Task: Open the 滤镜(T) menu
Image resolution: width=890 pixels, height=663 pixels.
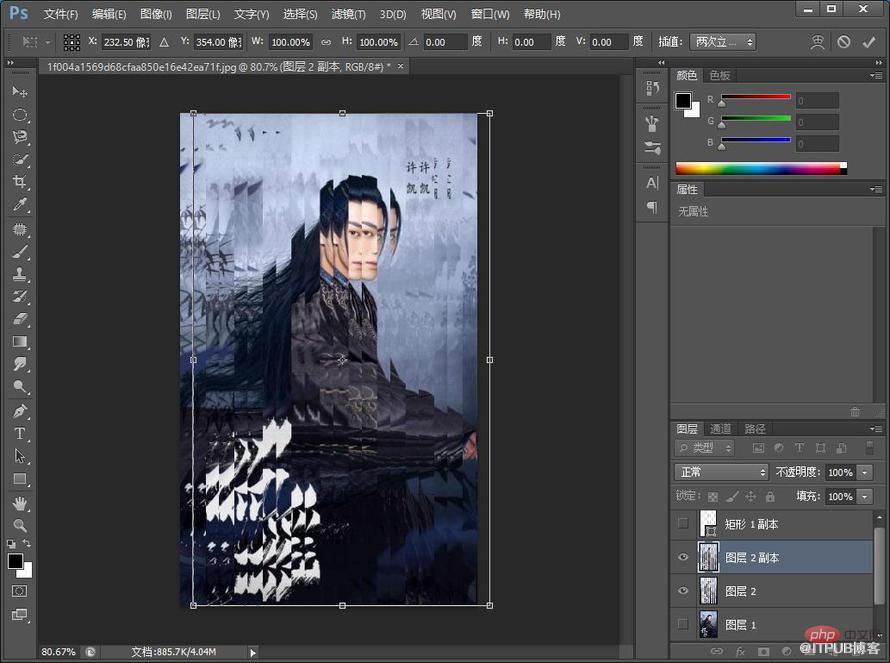Action: pos(348,14)
